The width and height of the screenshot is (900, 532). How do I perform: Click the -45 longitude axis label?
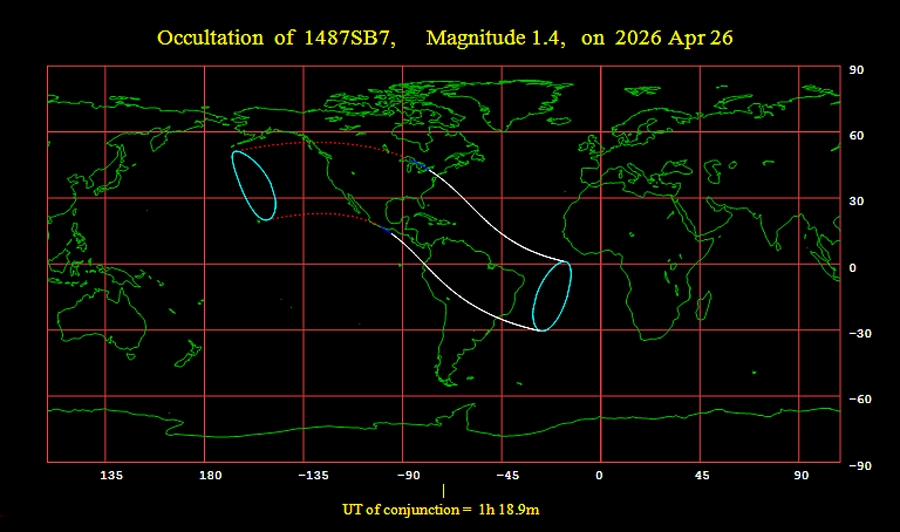pos(507,475)
